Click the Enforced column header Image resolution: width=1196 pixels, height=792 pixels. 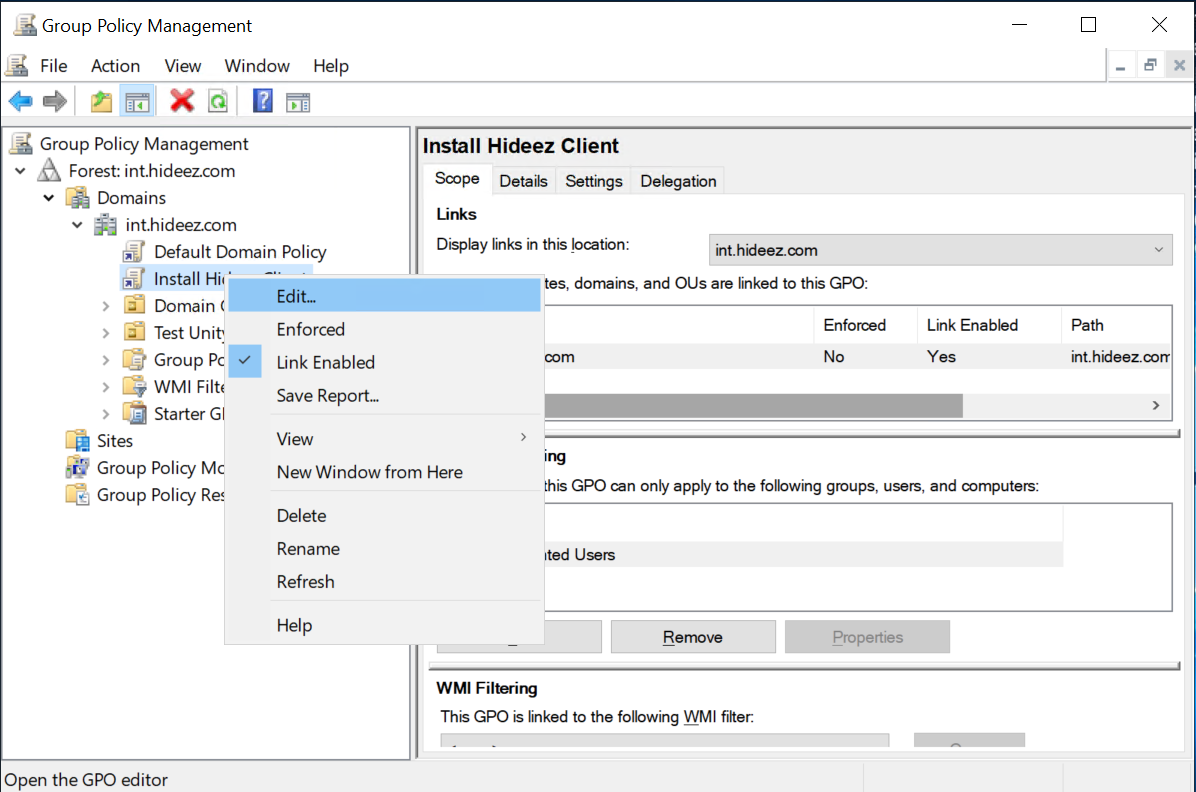866,325
